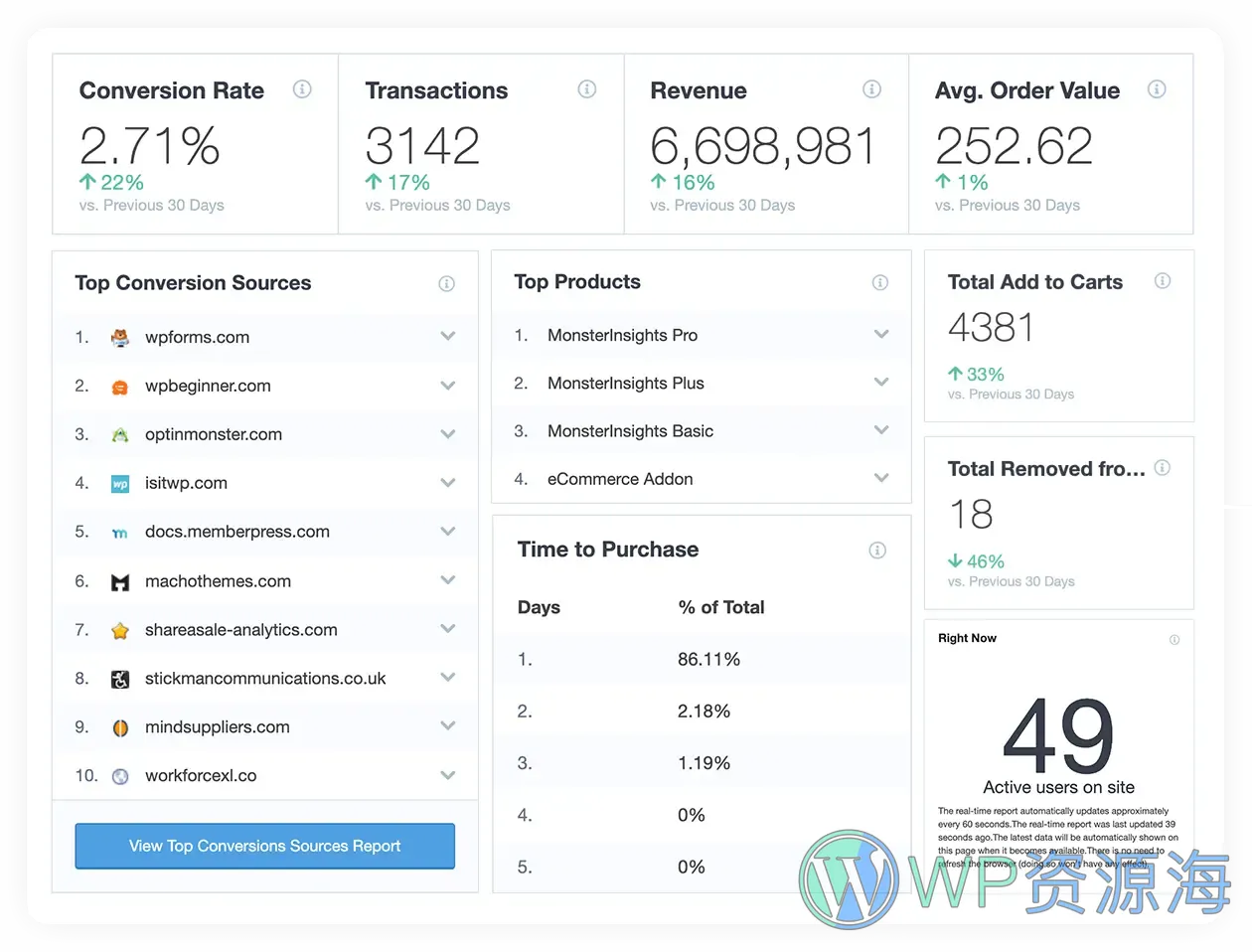
Task: Click the wpforms.com favicon
Action: [x=120, y=338]
